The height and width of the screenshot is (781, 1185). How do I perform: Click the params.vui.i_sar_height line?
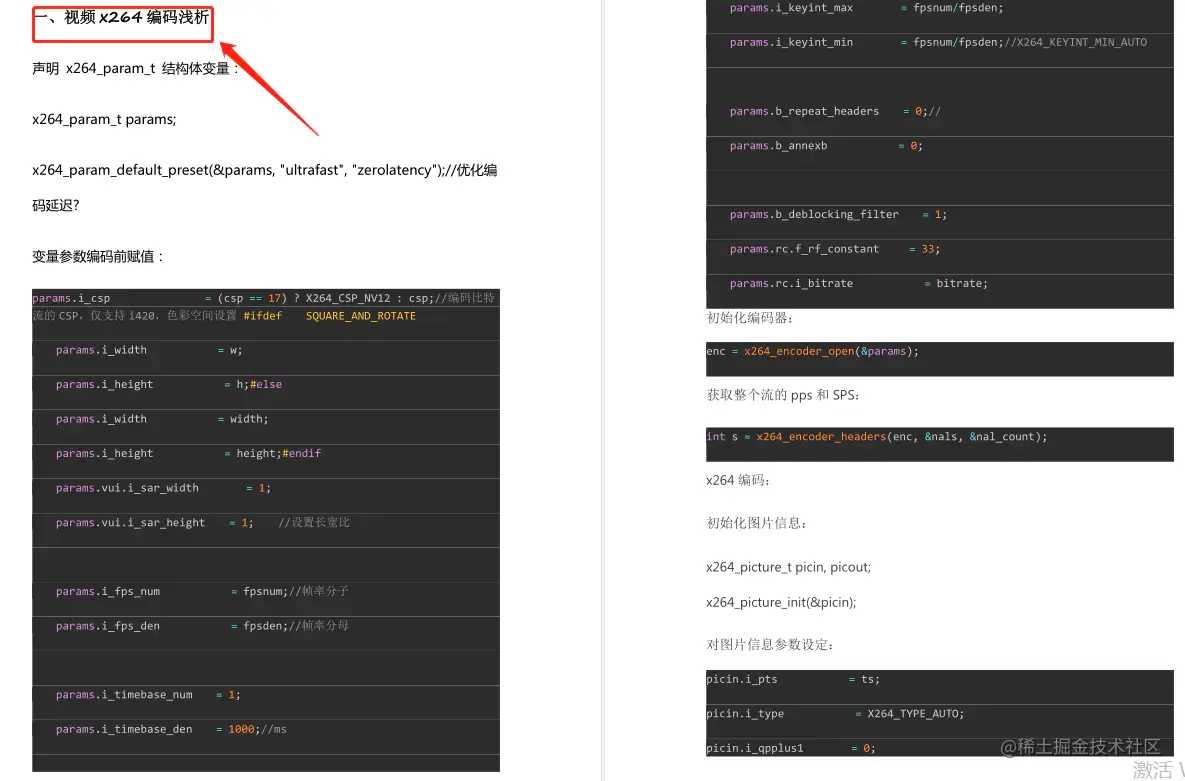point(203,522)
